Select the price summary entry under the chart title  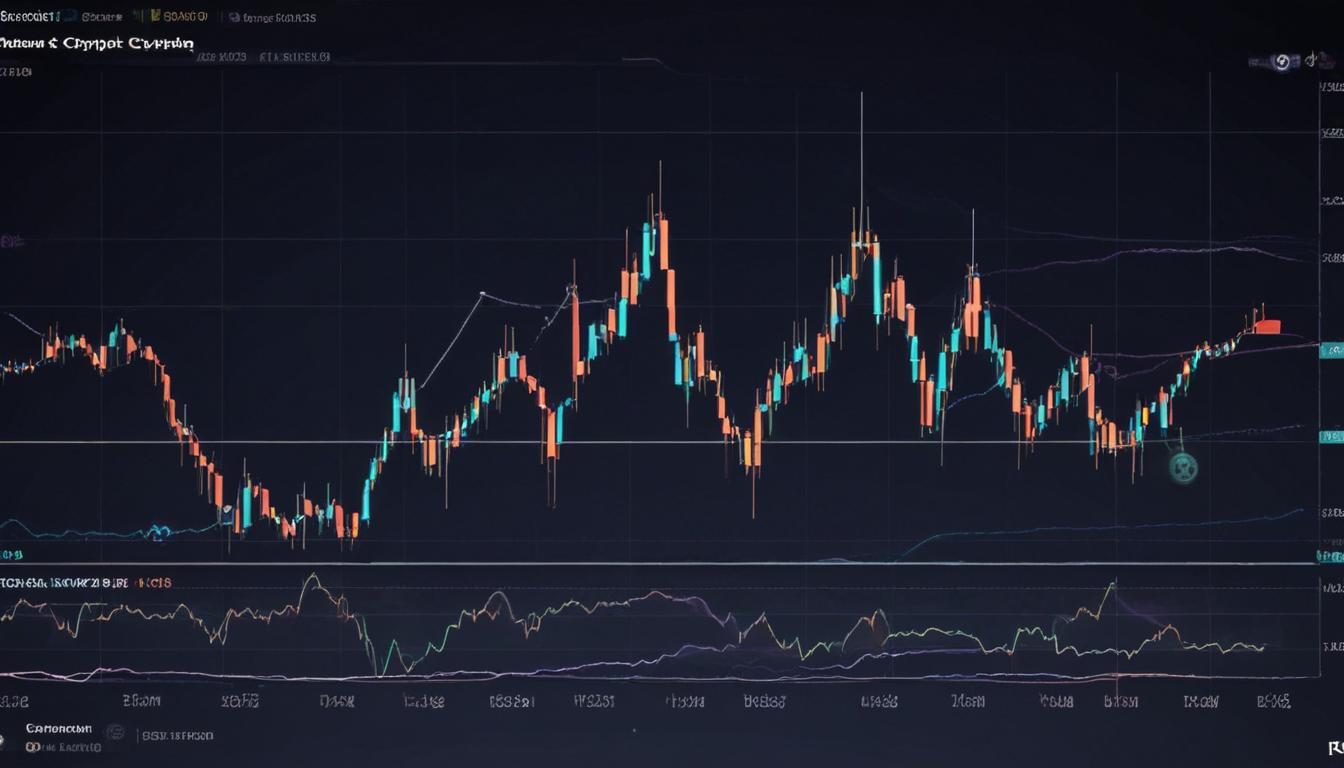click(260, 57)
